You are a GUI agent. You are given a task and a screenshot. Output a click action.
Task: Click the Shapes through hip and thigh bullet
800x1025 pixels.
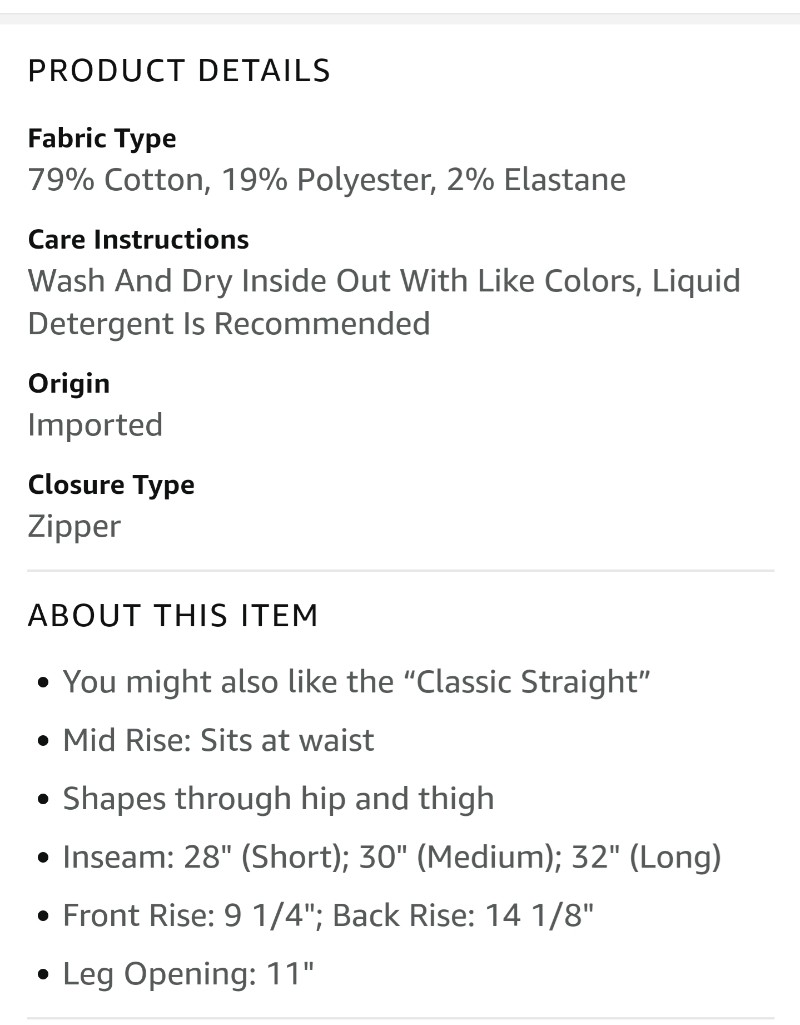(278, 799)
